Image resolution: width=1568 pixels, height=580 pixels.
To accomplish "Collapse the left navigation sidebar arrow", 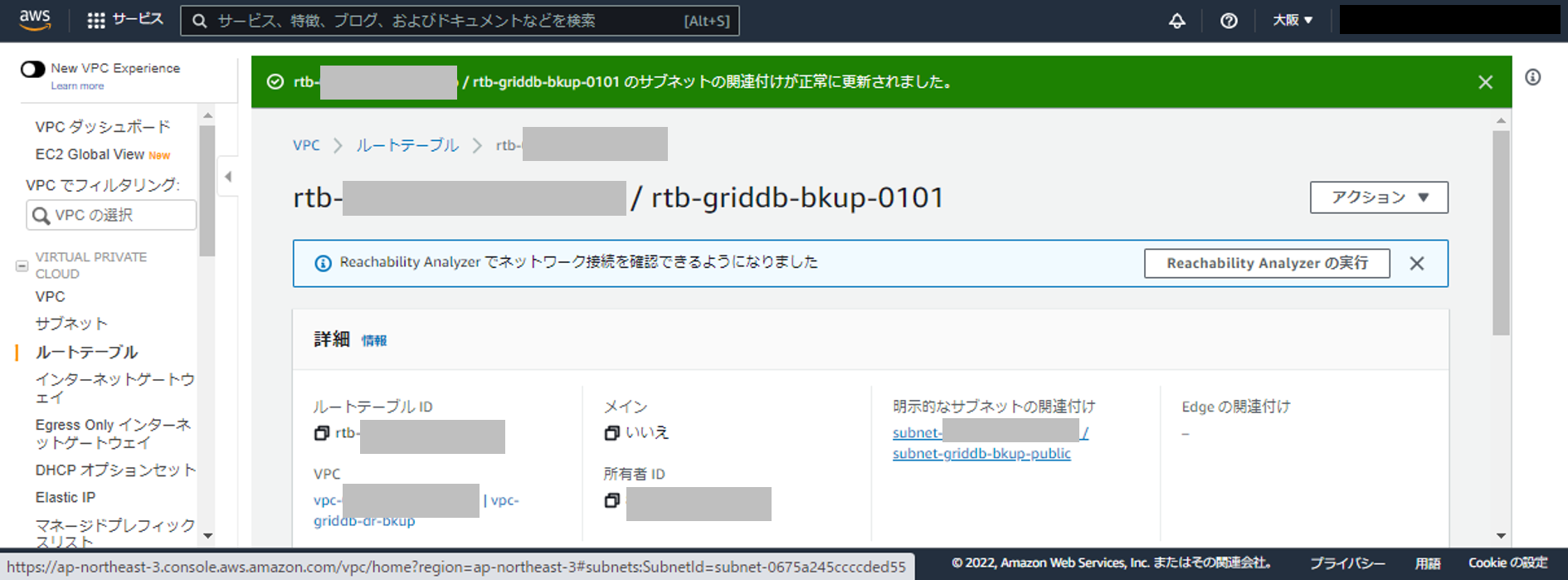I will 228,176.
